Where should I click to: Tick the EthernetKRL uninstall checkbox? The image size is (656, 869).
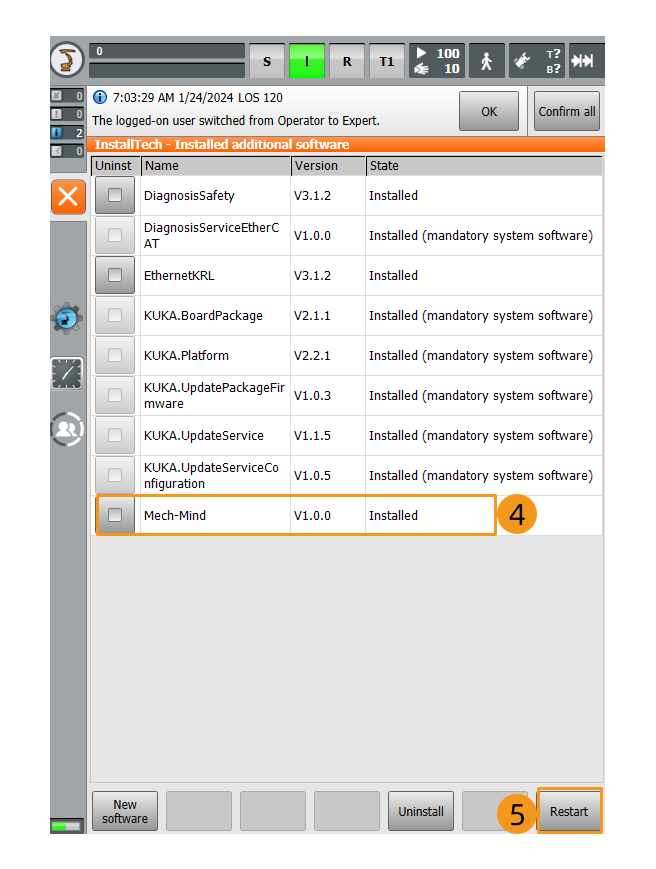pyautogui.click(x=115, y=275)
